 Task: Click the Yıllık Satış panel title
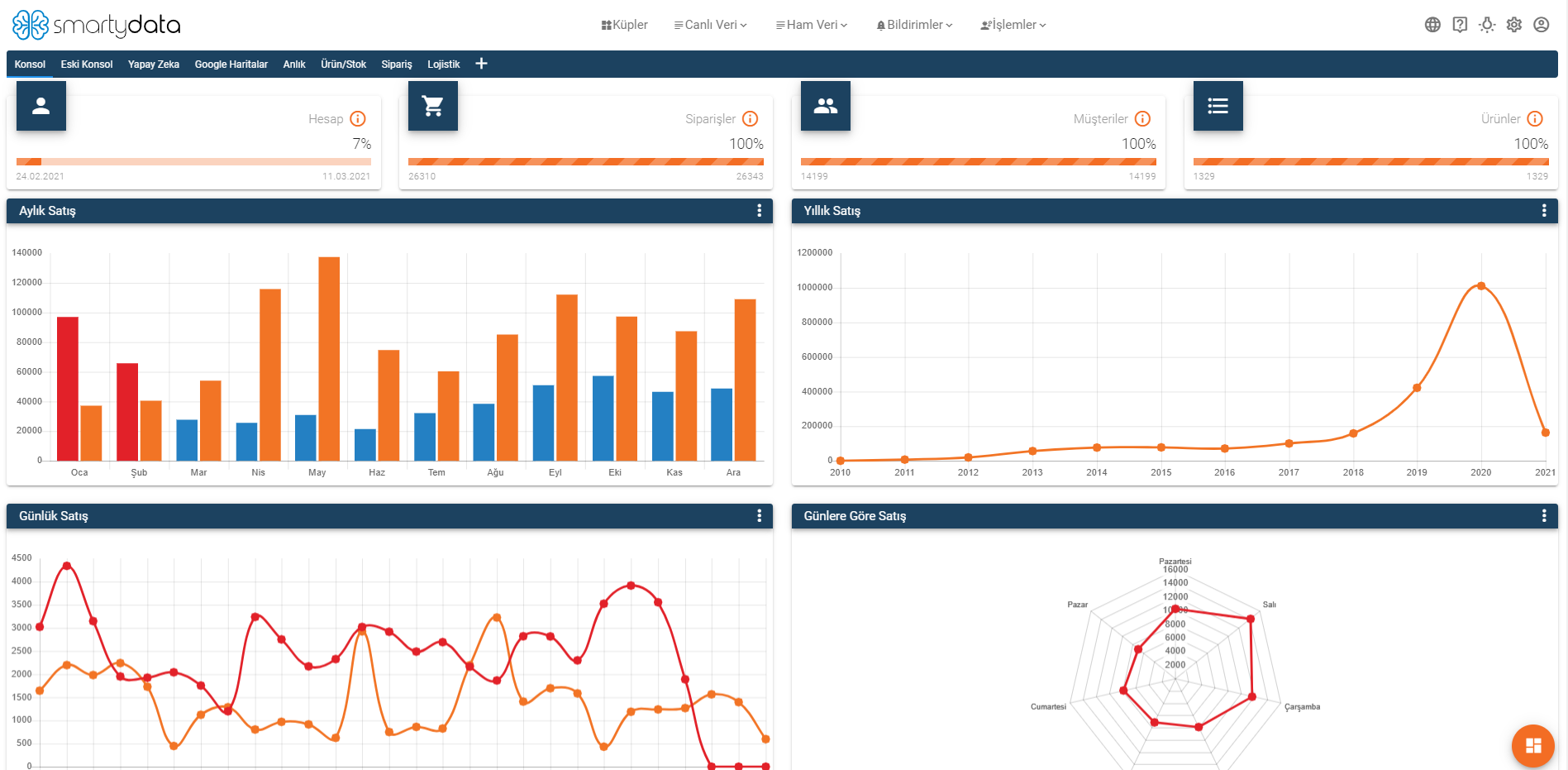(832, 211)
